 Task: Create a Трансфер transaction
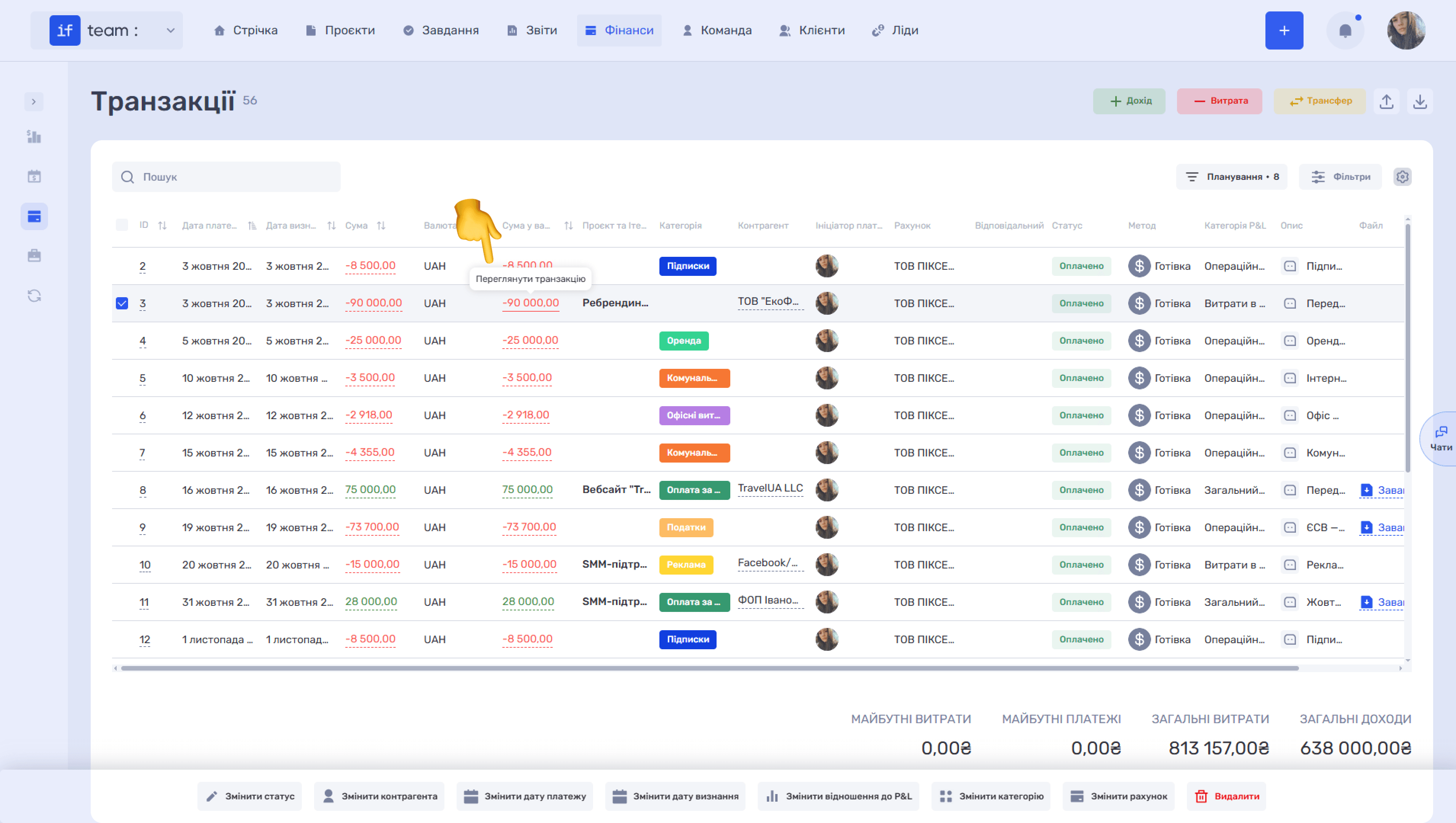[x=1320, y=101]
